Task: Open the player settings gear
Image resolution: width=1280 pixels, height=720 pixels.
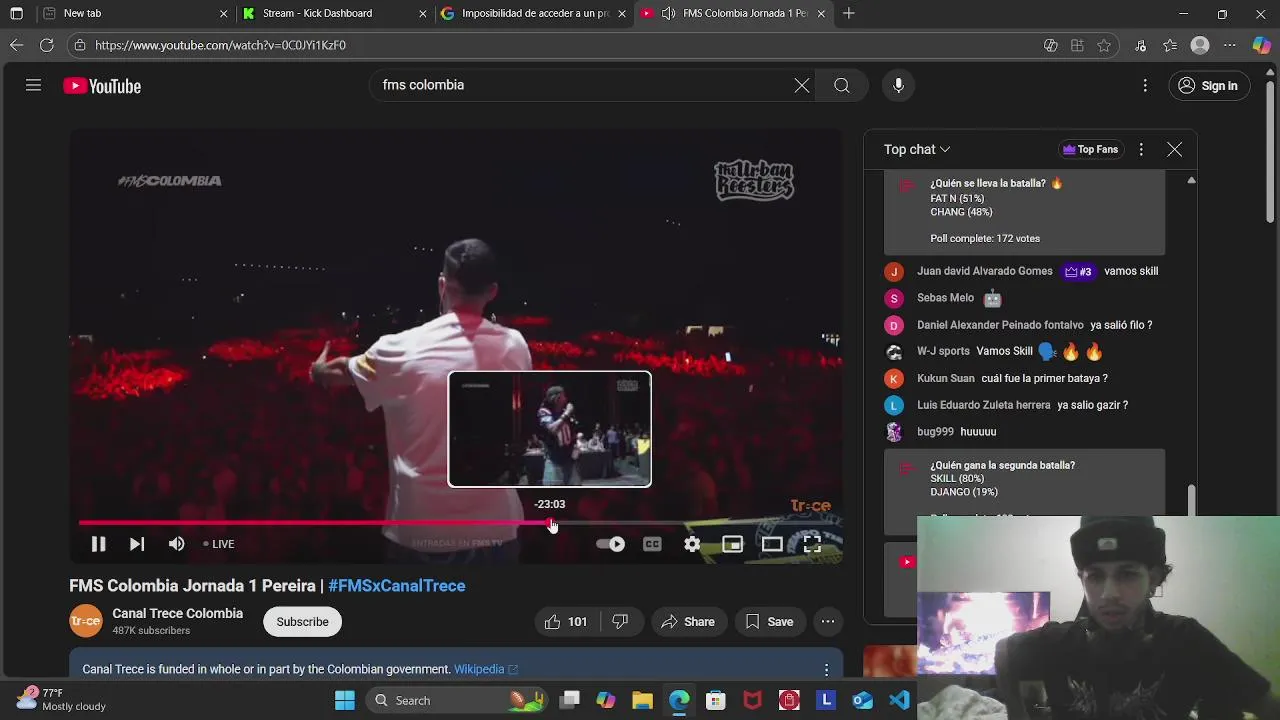Action: 692,544
